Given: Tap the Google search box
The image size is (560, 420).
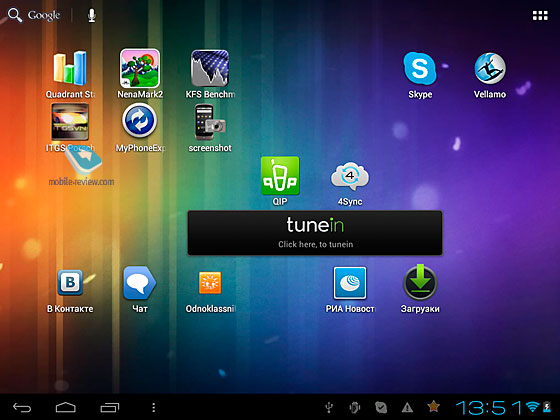Looking at the screenshot, I should point(34,15).
